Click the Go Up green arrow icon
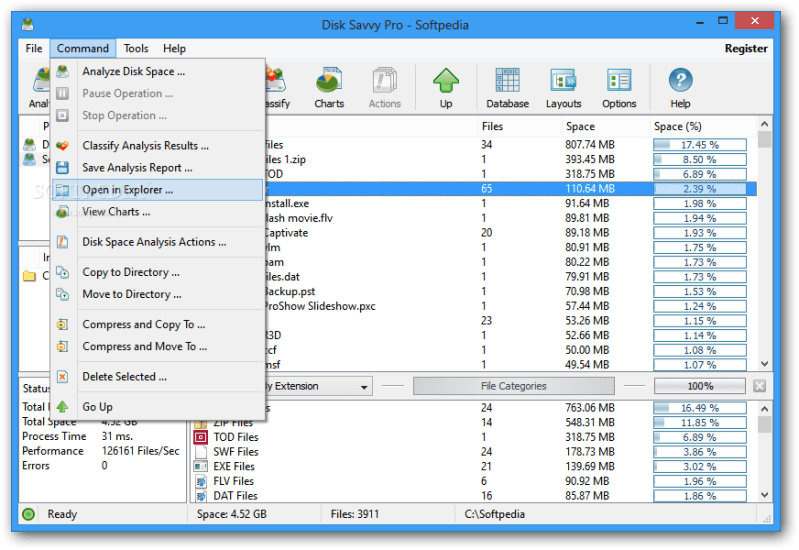Screen dimensions: 799x550 pos(63,407)
